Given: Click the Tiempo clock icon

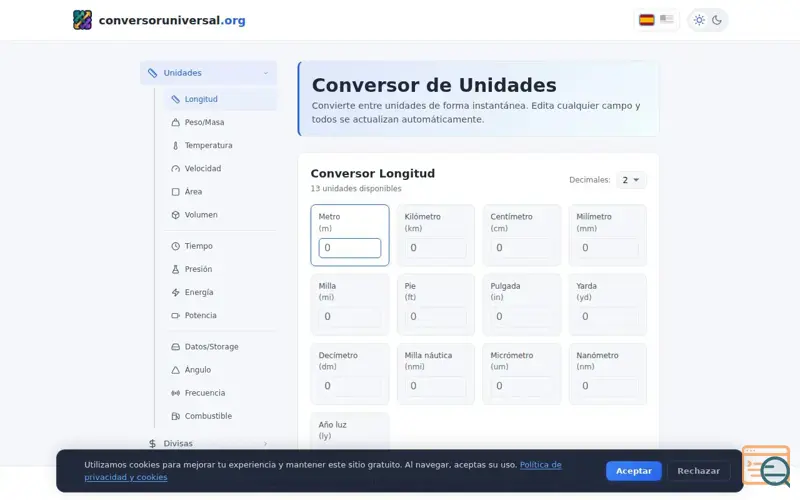Looking at the screenshot, I should [176, 246].
